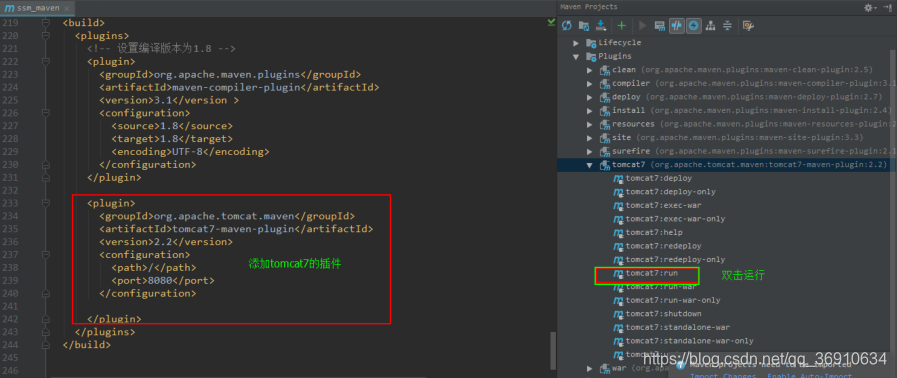Select the tomcat7:exec-war-only goal icon

pyautogui.click(x=618, y=219)
